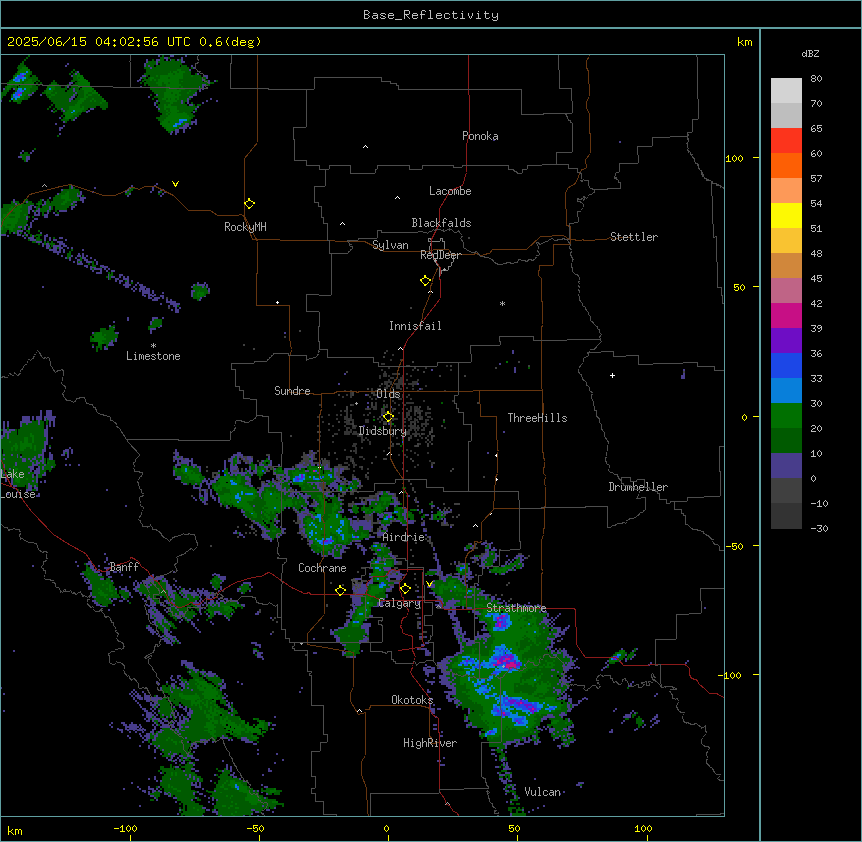Viewport: 862px width, 842px height.
Task: Click the Lacombe city label
Action: point(450,191)
